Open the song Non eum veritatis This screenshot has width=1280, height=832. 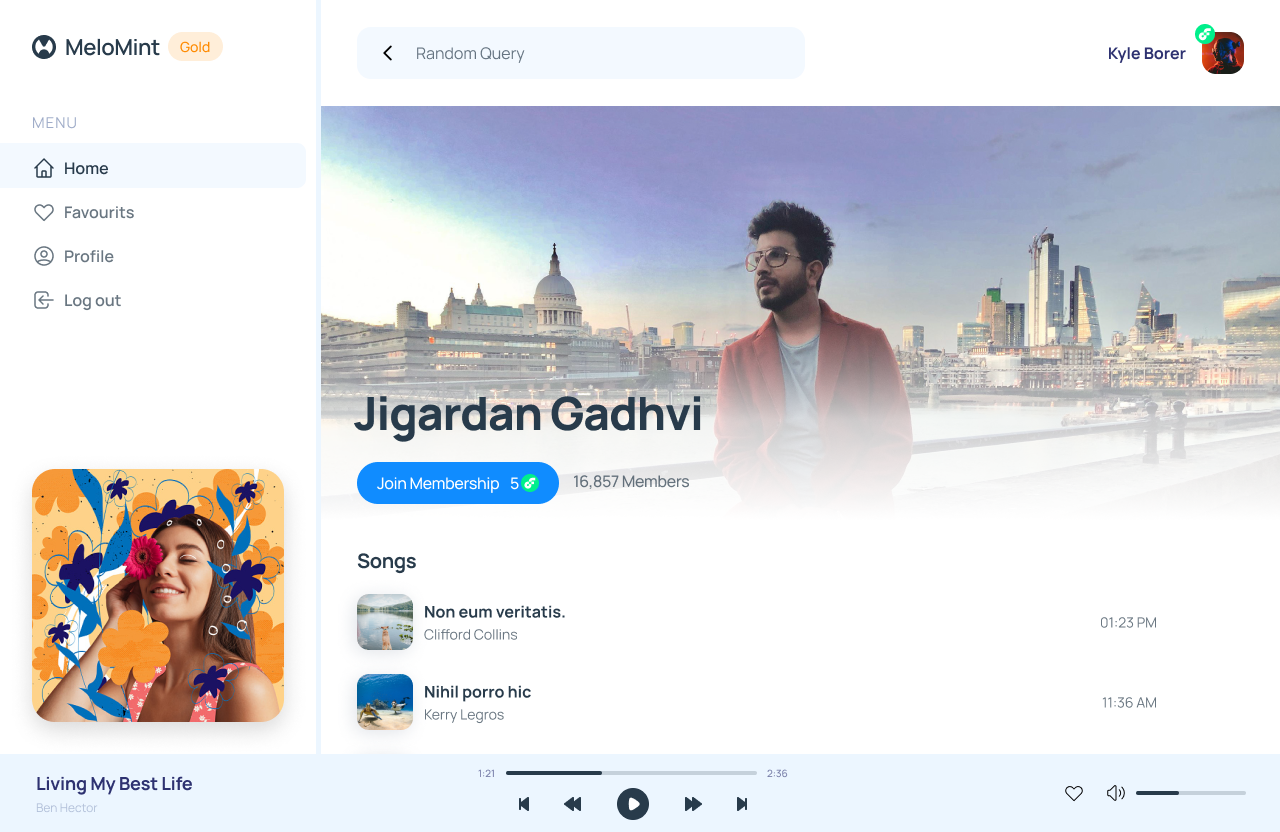(494, 611)
